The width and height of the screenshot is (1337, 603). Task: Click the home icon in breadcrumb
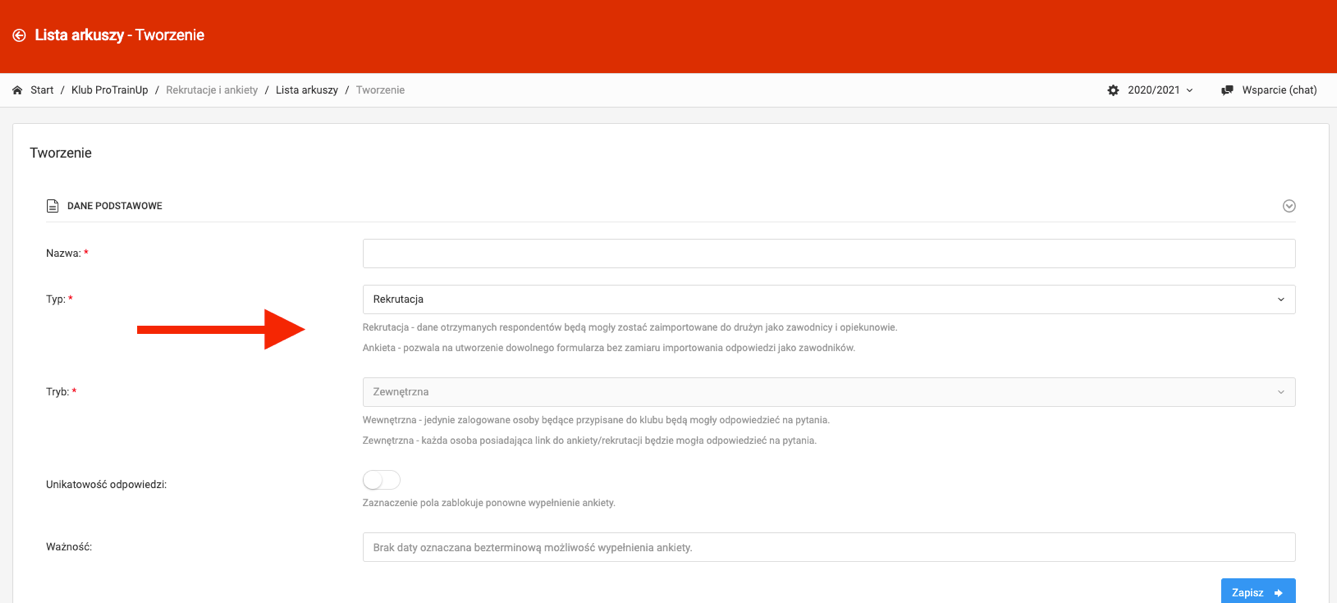click(17, 90)
